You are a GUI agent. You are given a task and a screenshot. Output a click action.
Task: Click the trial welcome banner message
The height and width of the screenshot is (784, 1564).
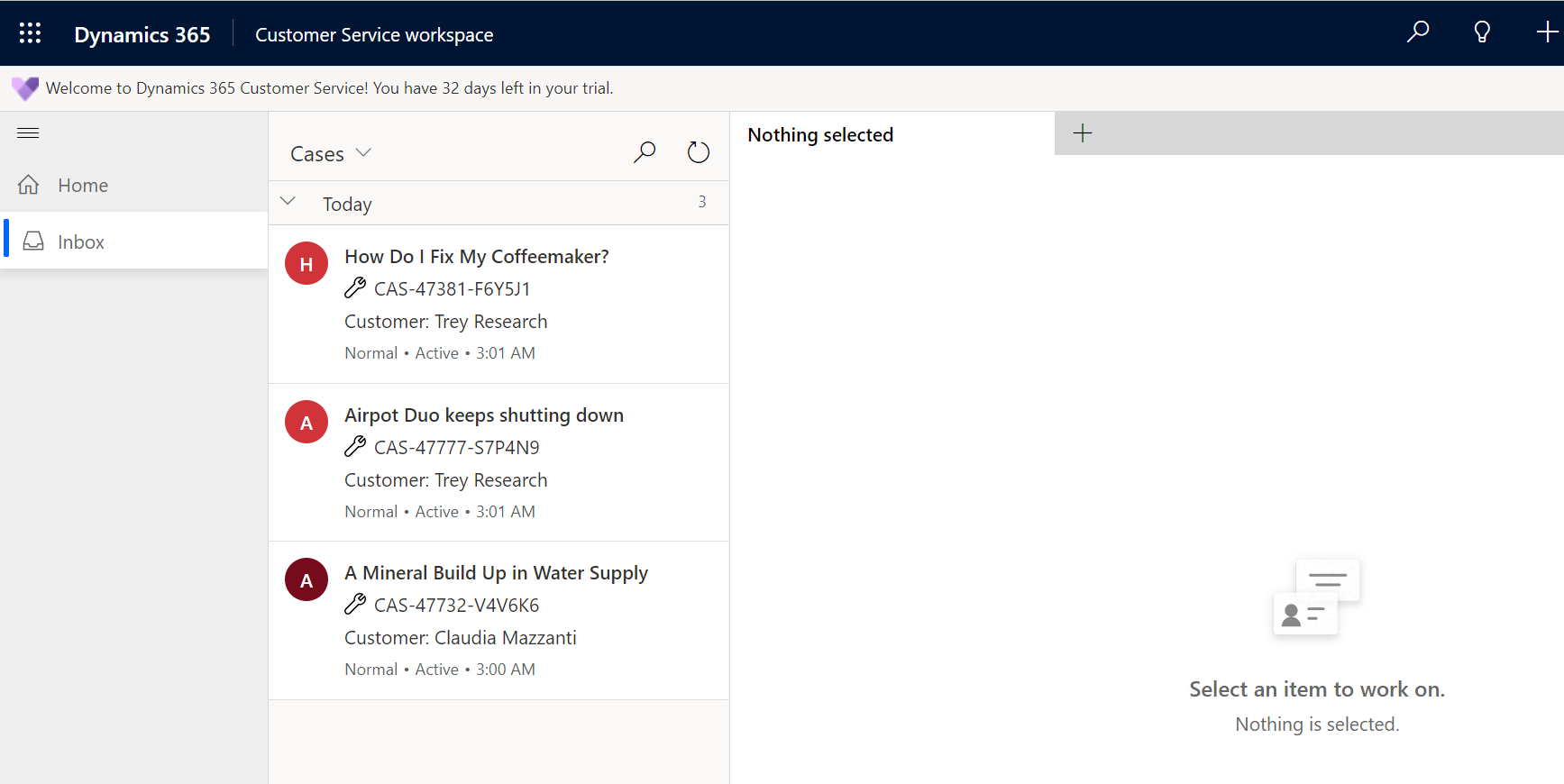(330, 88)
